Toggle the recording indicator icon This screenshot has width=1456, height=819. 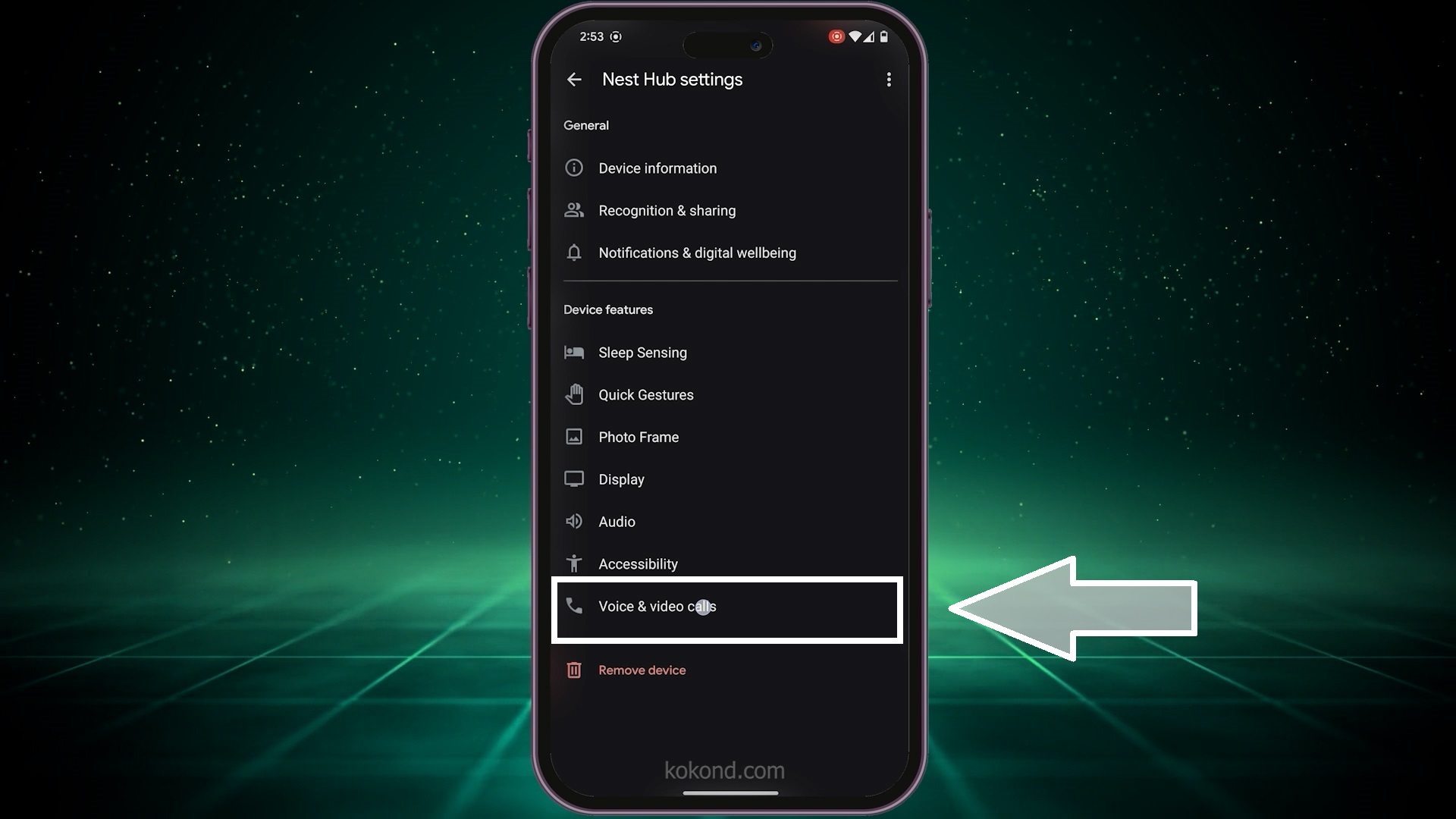coord(835,36)
